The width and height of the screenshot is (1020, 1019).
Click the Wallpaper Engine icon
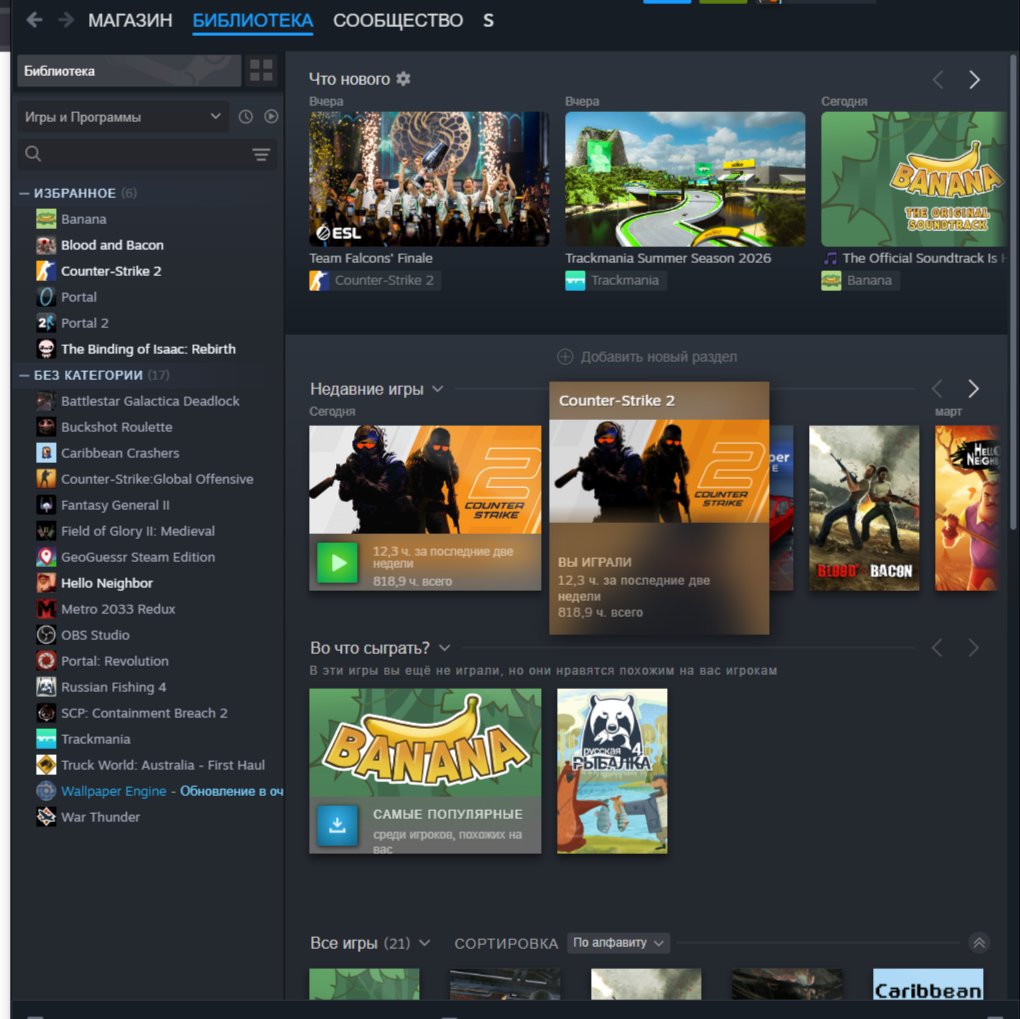46,791
